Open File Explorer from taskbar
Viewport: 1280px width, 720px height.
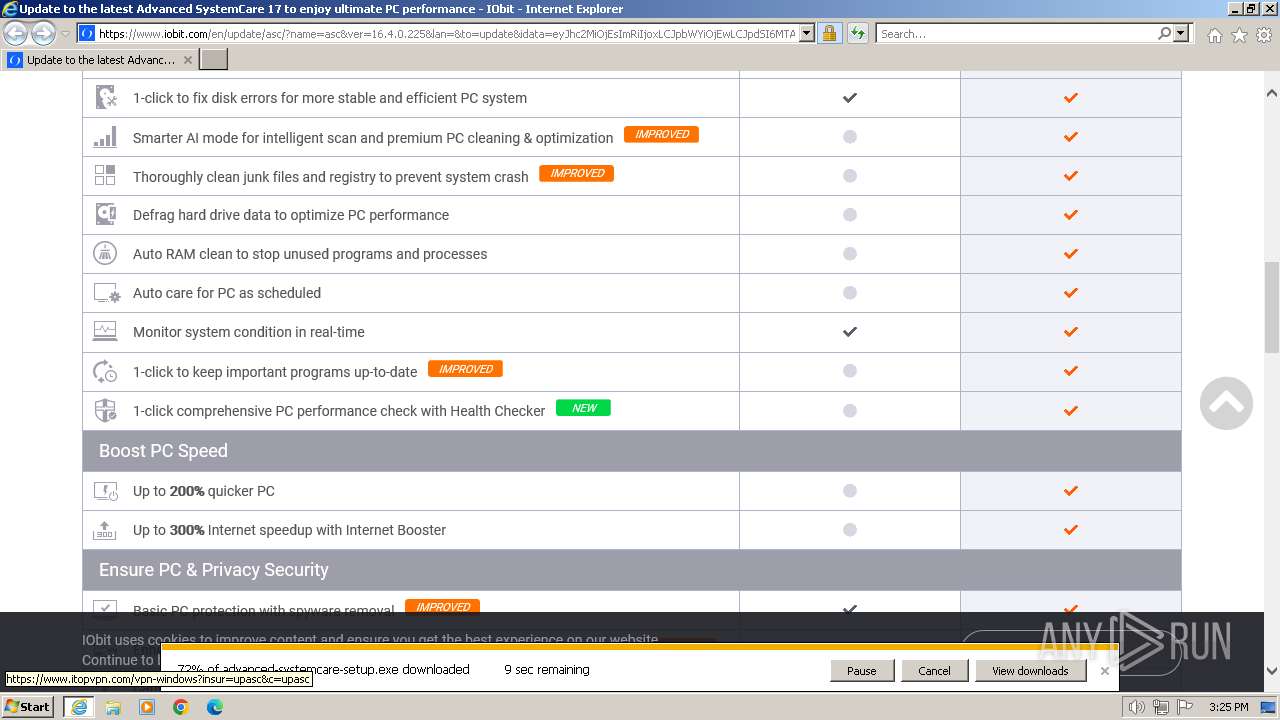tap(113, 707)
